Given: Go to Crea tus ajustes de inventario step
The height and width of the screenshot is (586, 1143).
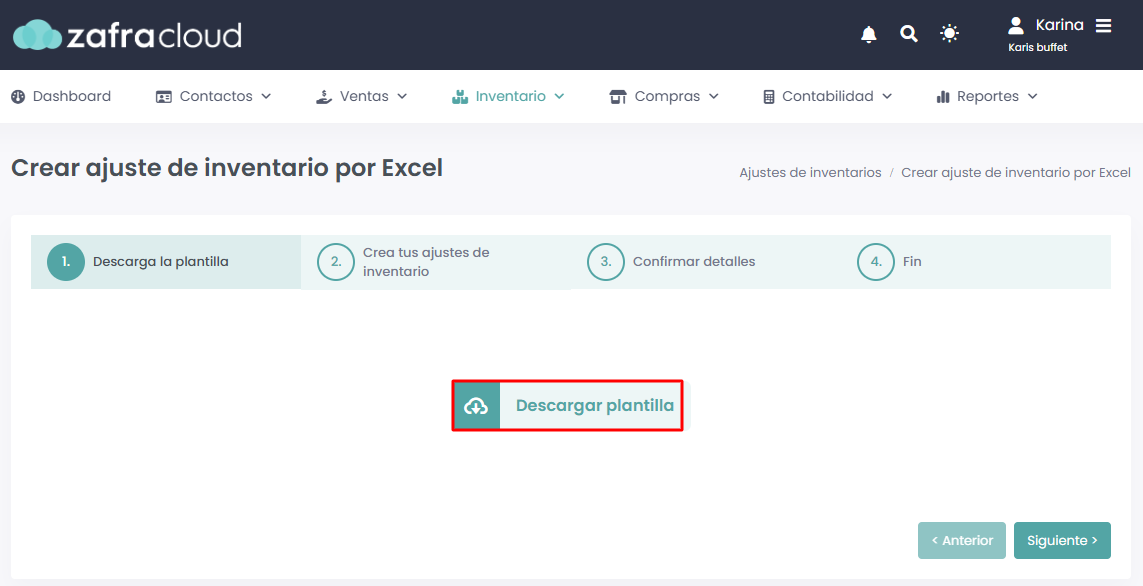Looking at the screenshot, I should coord(436,262).
